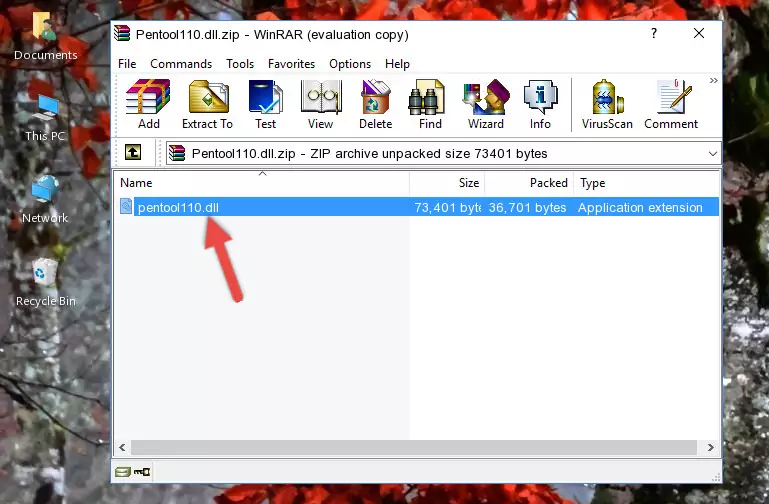
Task: Click the 36,701 bytes packed value
Action: [x=527, y=207]
